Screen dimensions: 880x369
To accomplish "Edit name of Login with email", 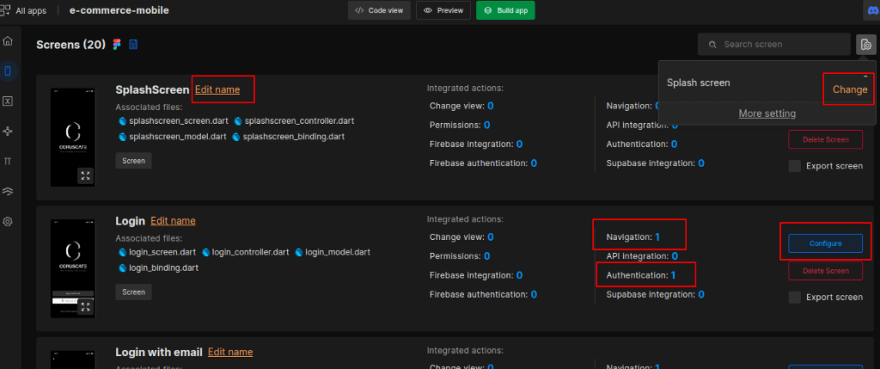I will [x=230, y=352].
